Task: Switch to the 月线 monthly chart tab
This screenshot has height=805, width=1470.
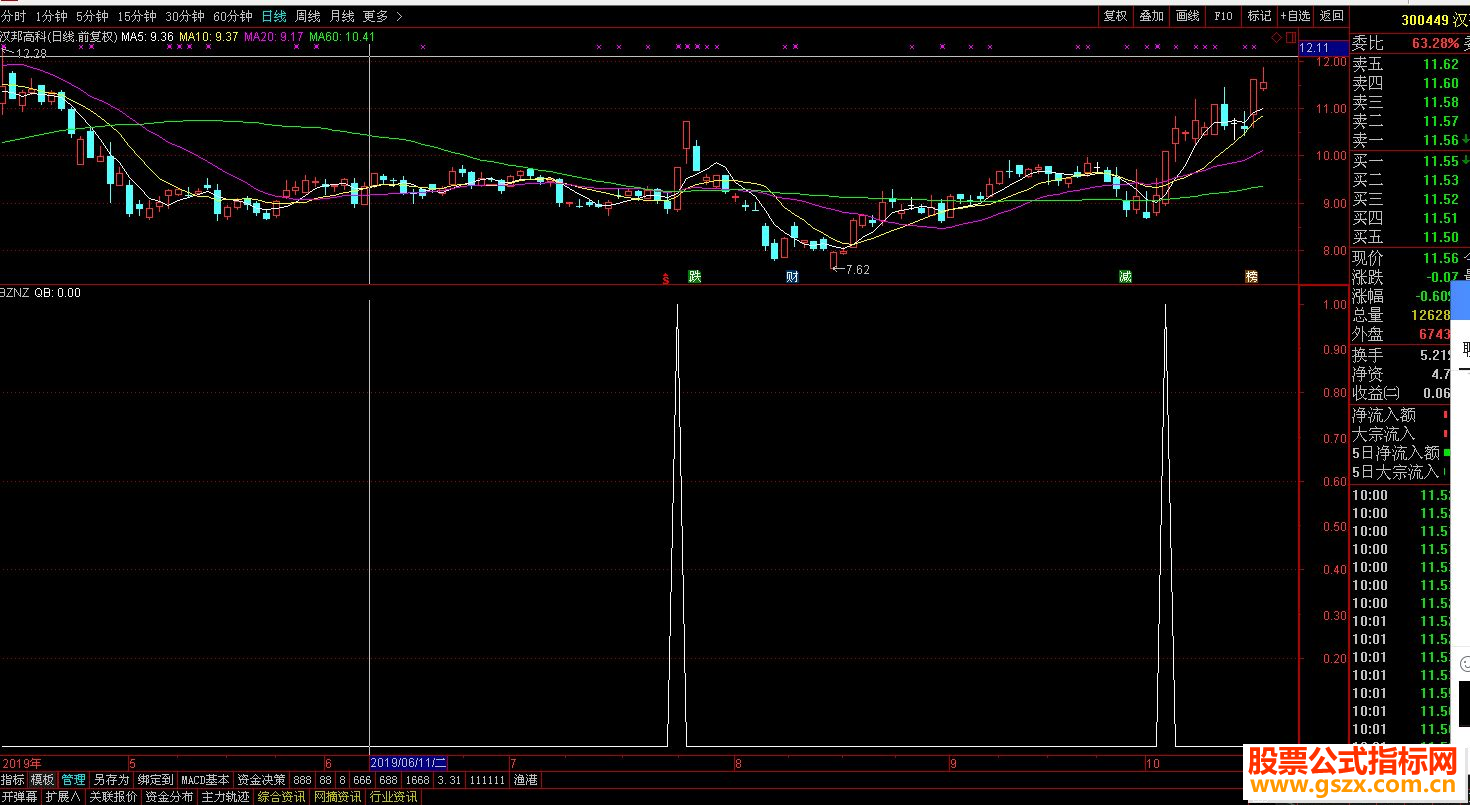Action: click(x=341, y=16)
